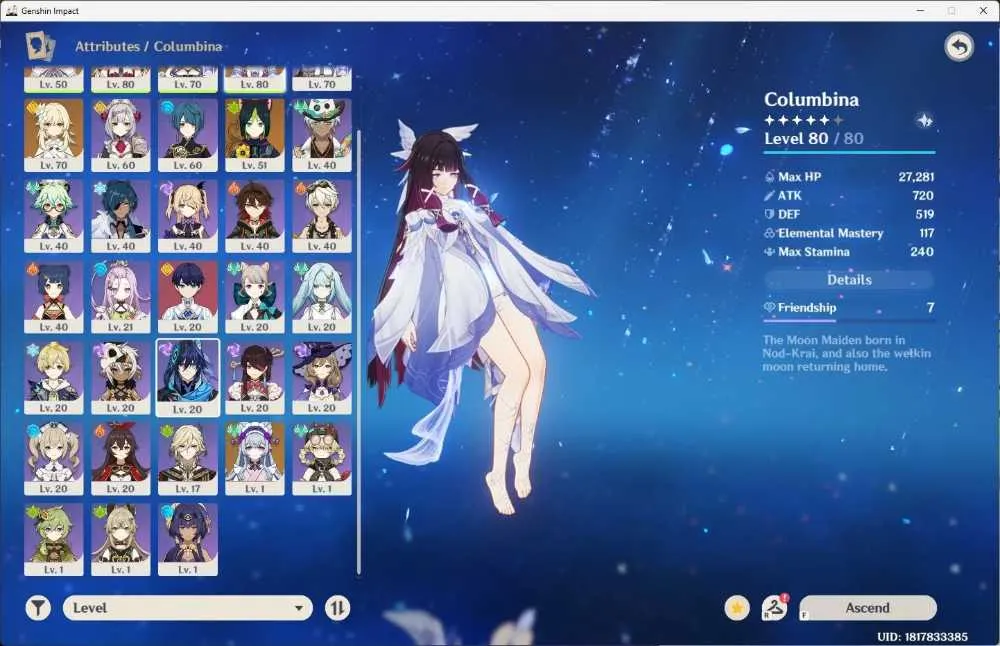Choose Xingqiu's Lv. 60 portrait
This screenshot has width=1000, height=646.
[188, 135]
